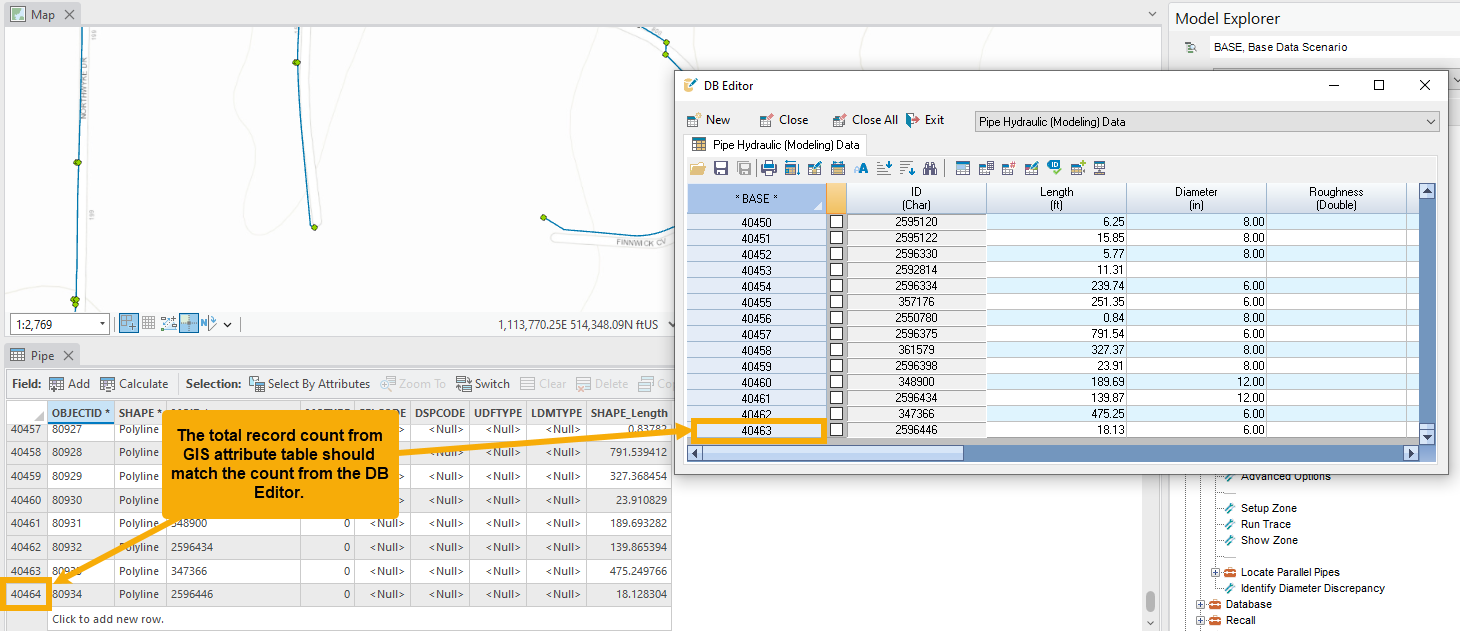Open a table with the folder icon in DB Editor
This screenshot has height=631, width=1460.
[x=697, y=168]
